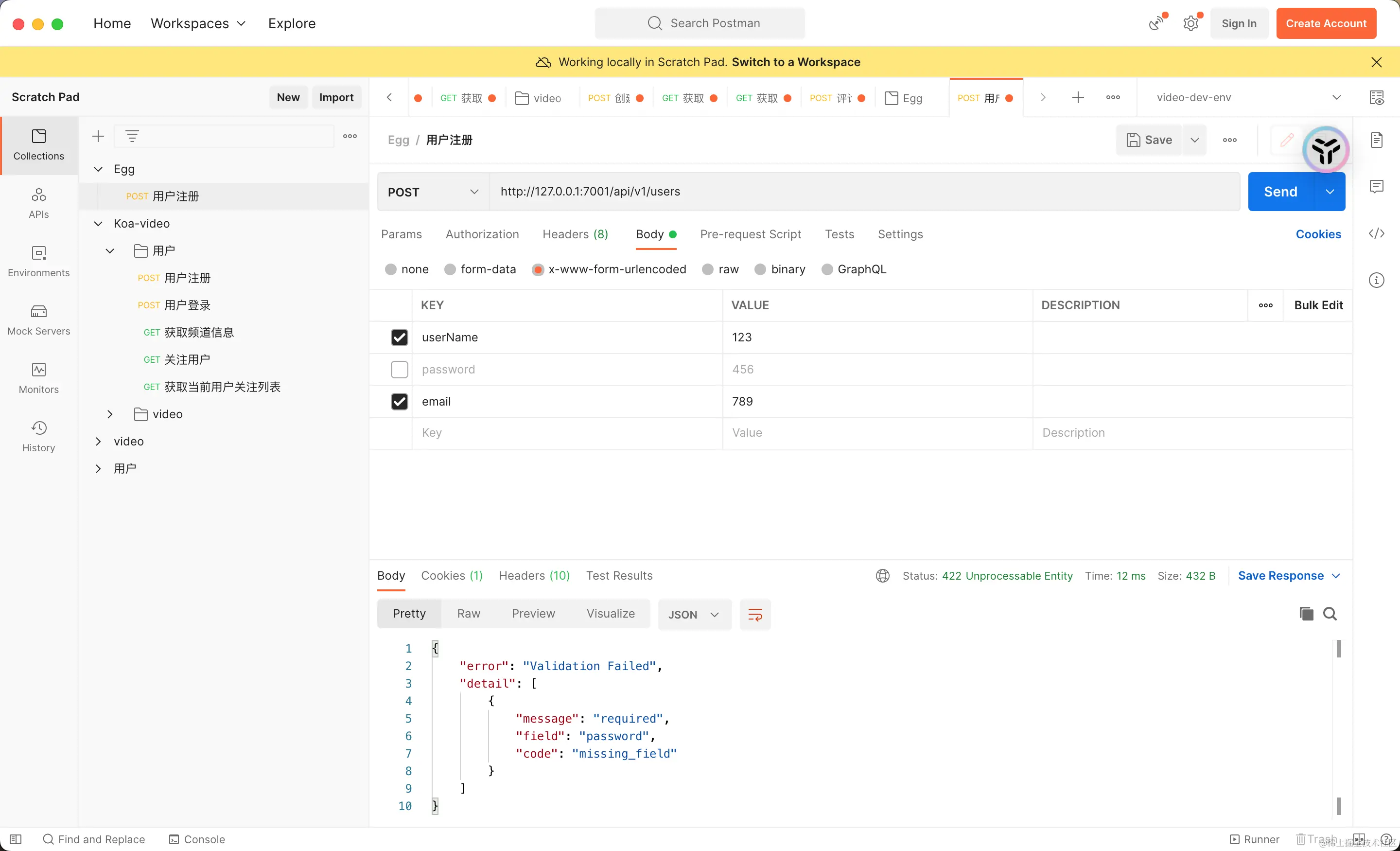Open the Collections sidebar panel
1400x851 pixels.
(38, 145)
